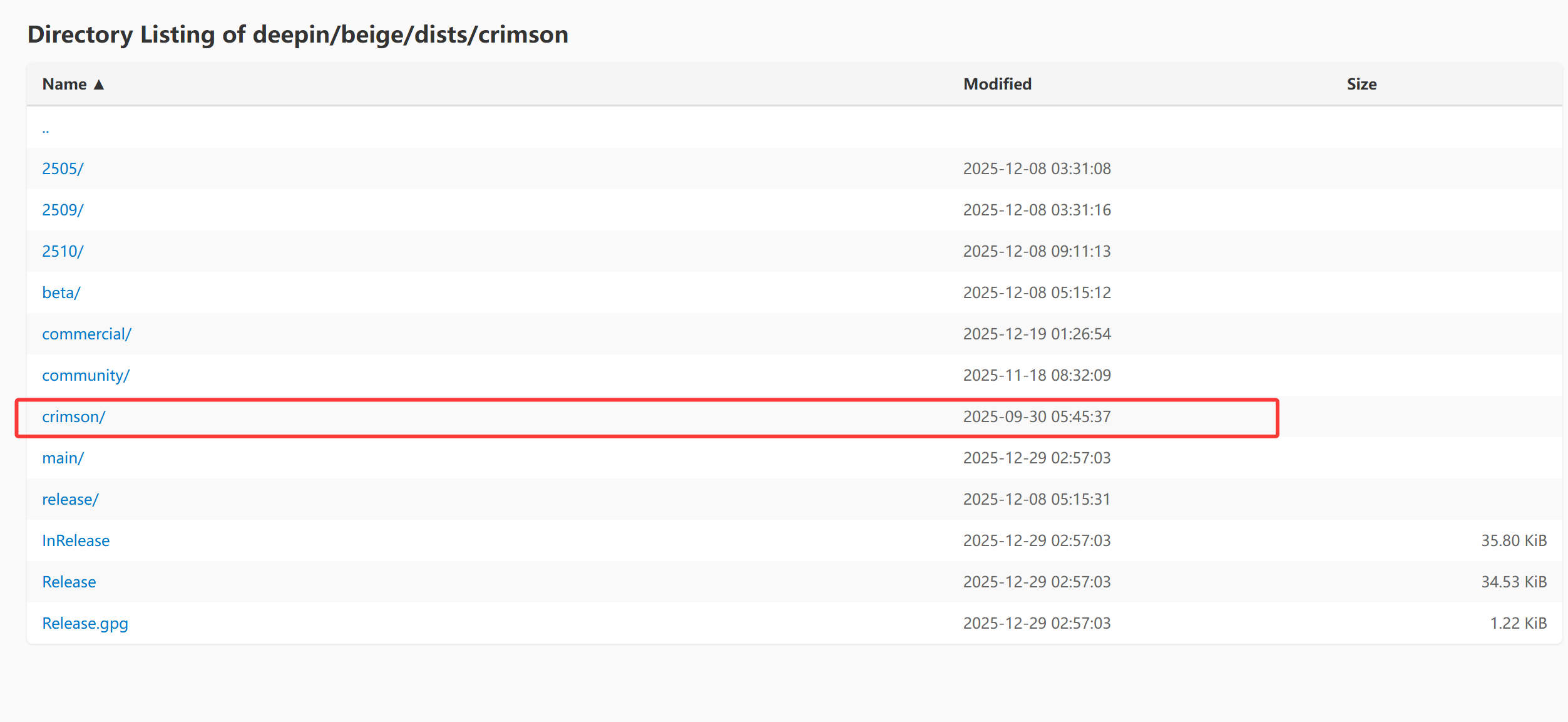Open the release/ folder
Image resolution: width=1568 pixels, height=722 pixels.
coord(70,499)
